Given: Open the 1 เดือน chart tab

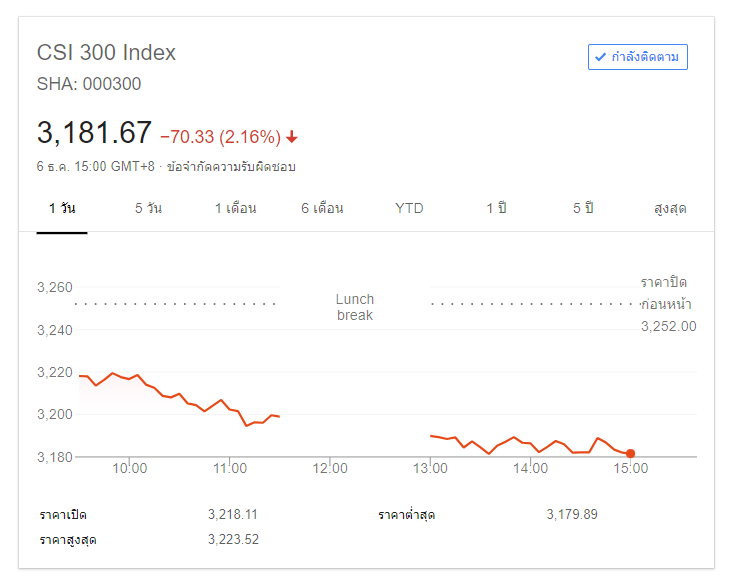Looking at the screenshot, I should coord(236,209).
